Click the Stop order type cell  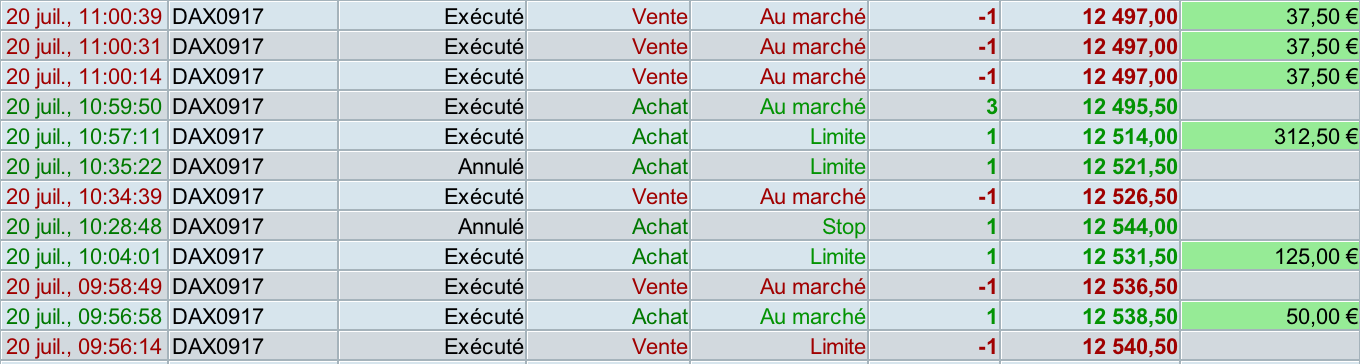click(780, 226)
